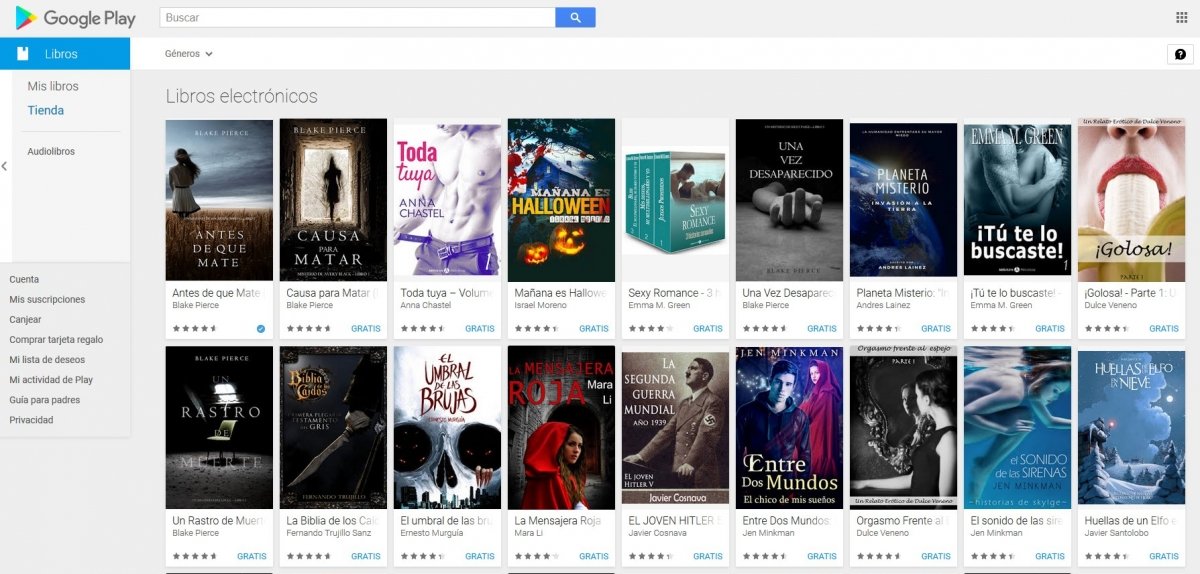1200x574 pixels.
Task: Click author Israel Moreno
Action: point(540,305)
